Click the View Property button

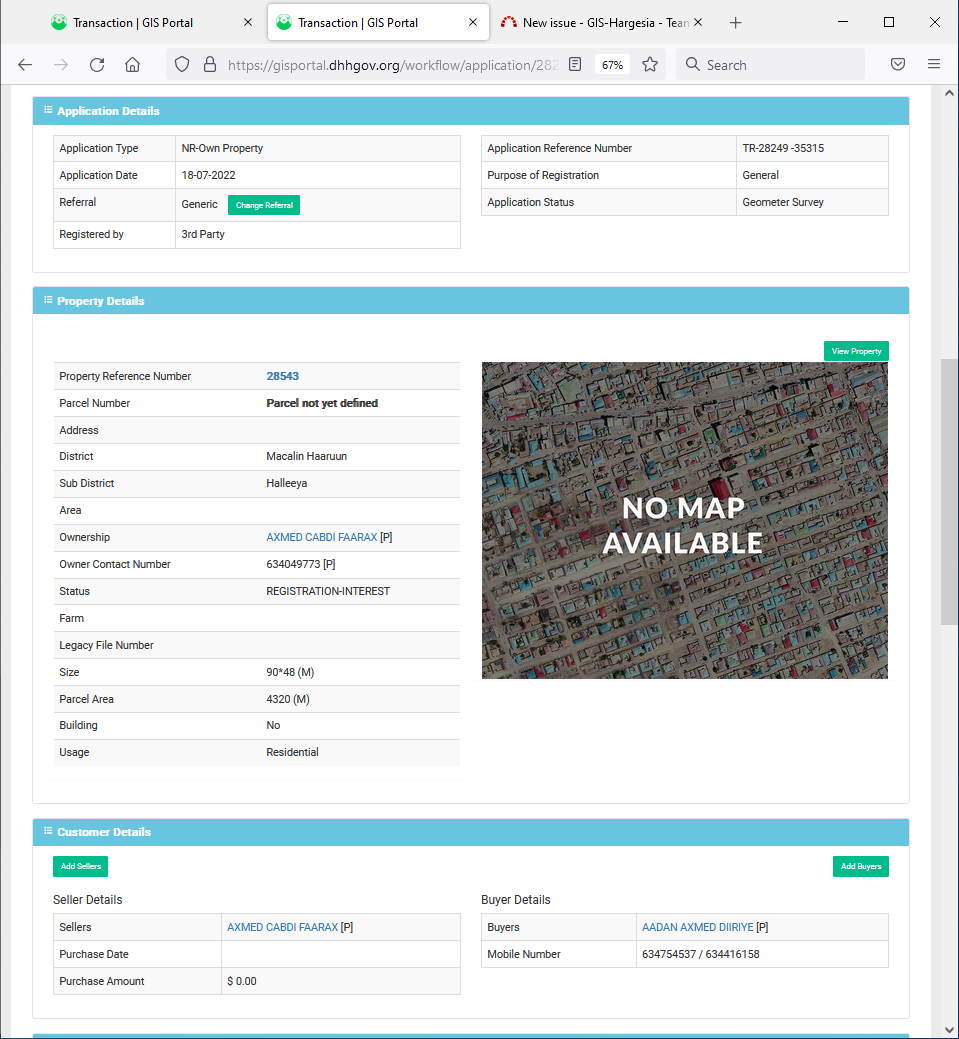(856, 351)
